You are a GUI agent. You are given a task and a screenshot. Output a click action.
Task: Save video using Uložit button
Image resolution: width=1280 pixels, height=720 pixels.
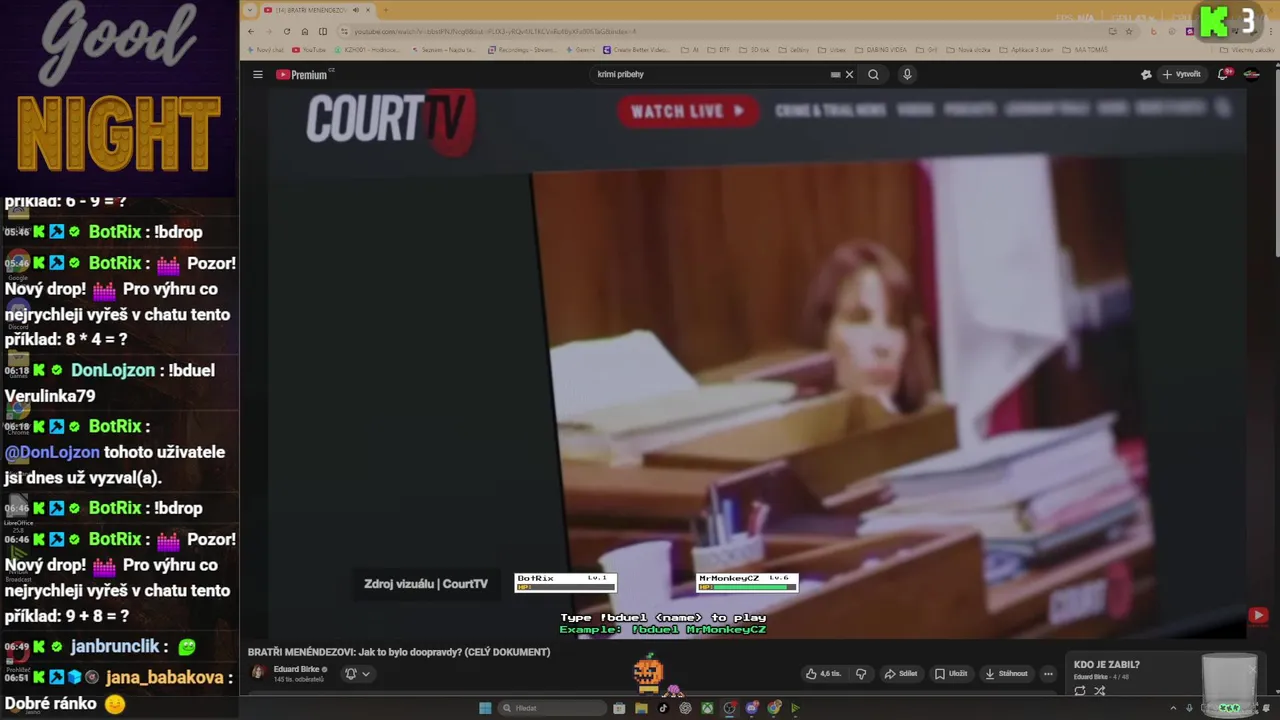point(951,674)
